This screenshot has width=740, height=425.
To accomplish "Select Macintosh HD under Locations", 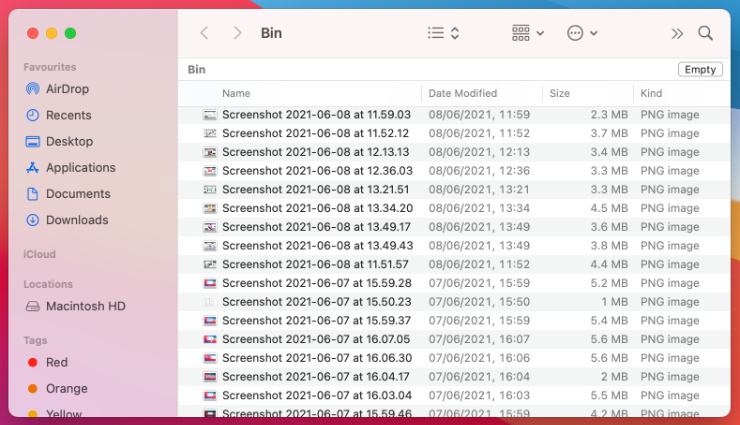I will pos(76,306).
